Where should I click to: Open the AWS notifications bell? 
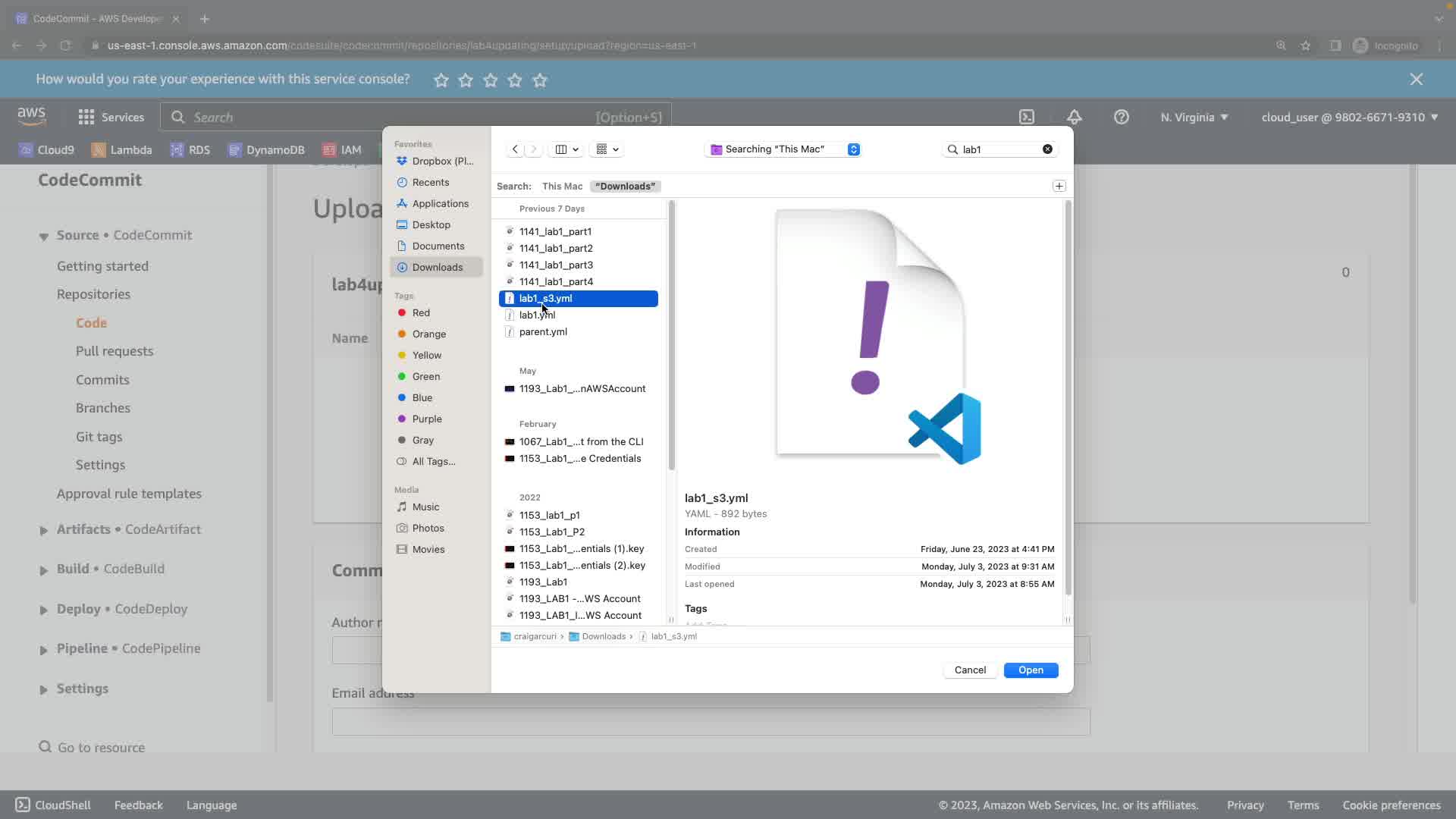click(1074, 117)
